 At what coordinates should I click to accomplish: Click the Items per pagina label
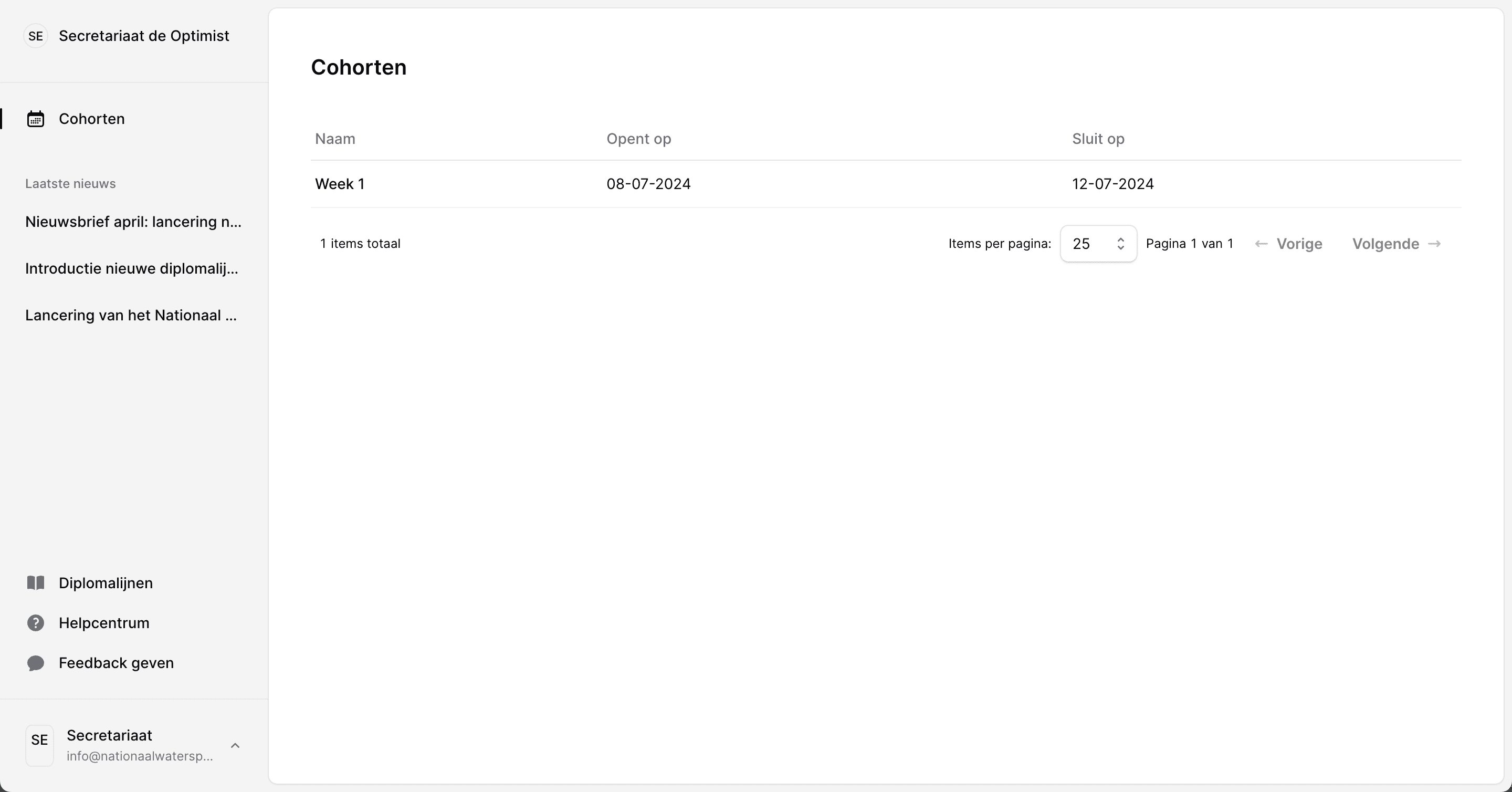point(1000,244)
